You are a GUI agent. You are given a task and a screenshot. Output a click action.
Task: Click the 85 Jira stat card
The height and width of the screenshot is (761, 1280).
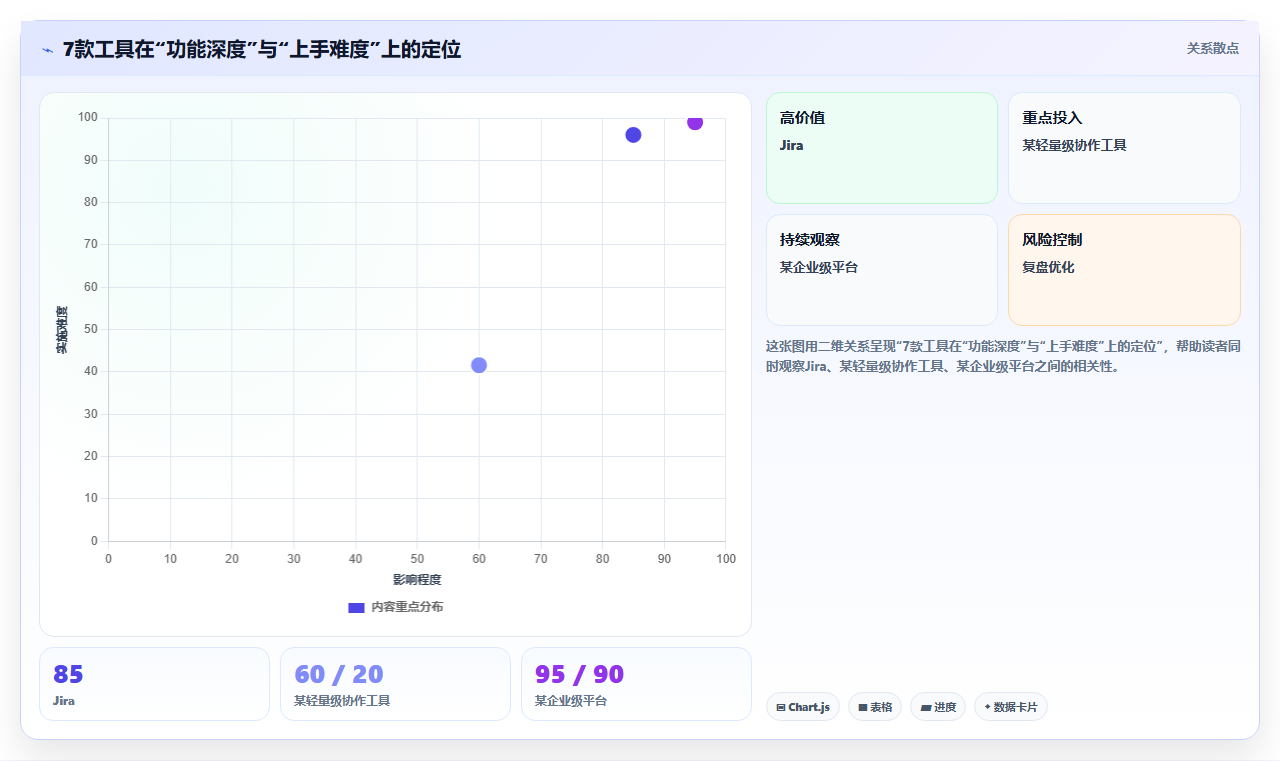(154, 684)
